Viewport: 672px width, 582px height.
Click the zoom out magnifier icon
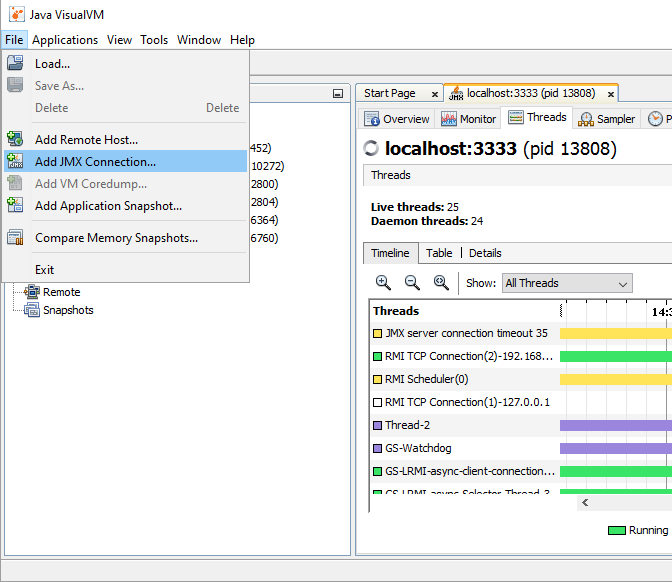pos(412,283)
